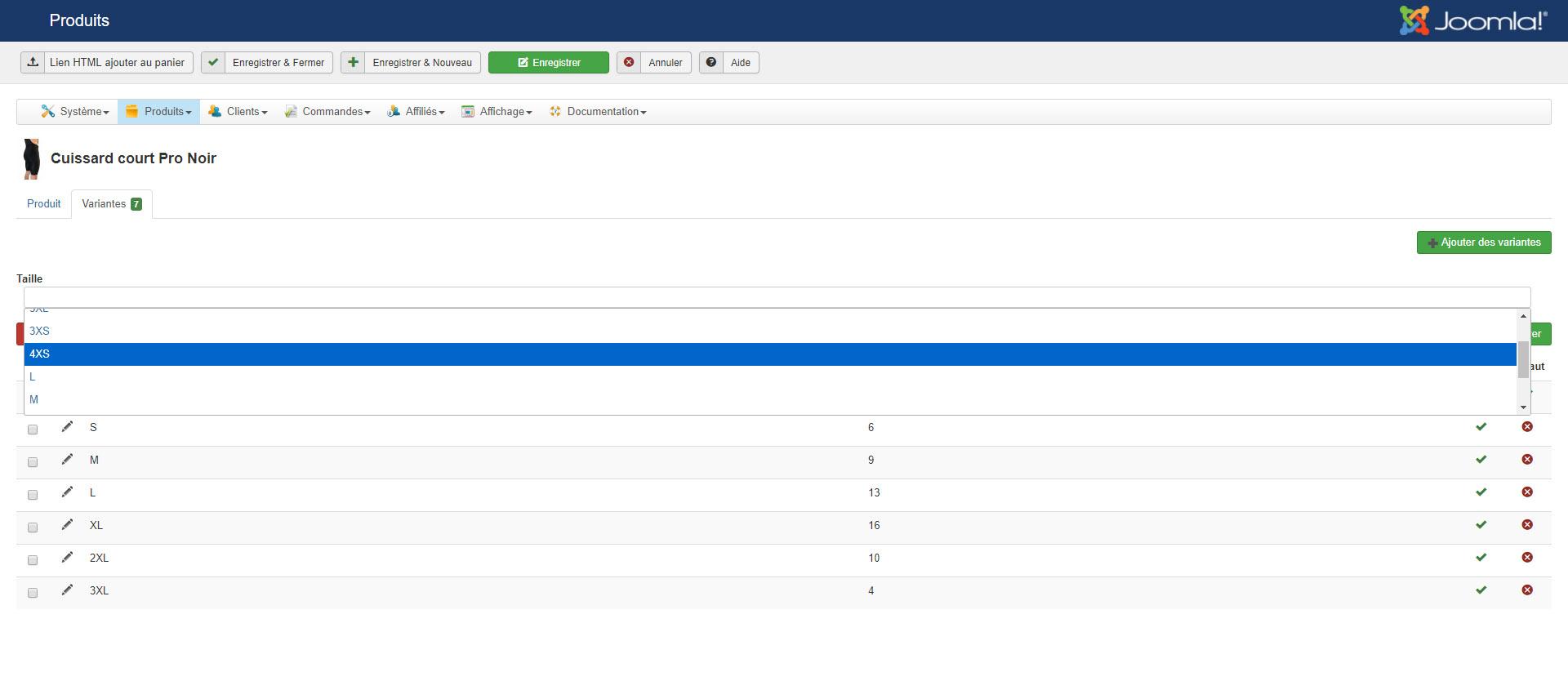This screenshot has width=1568, height=681.
Task: Click the pencil edit icon in the M variant row
Action: click(67, 459)
